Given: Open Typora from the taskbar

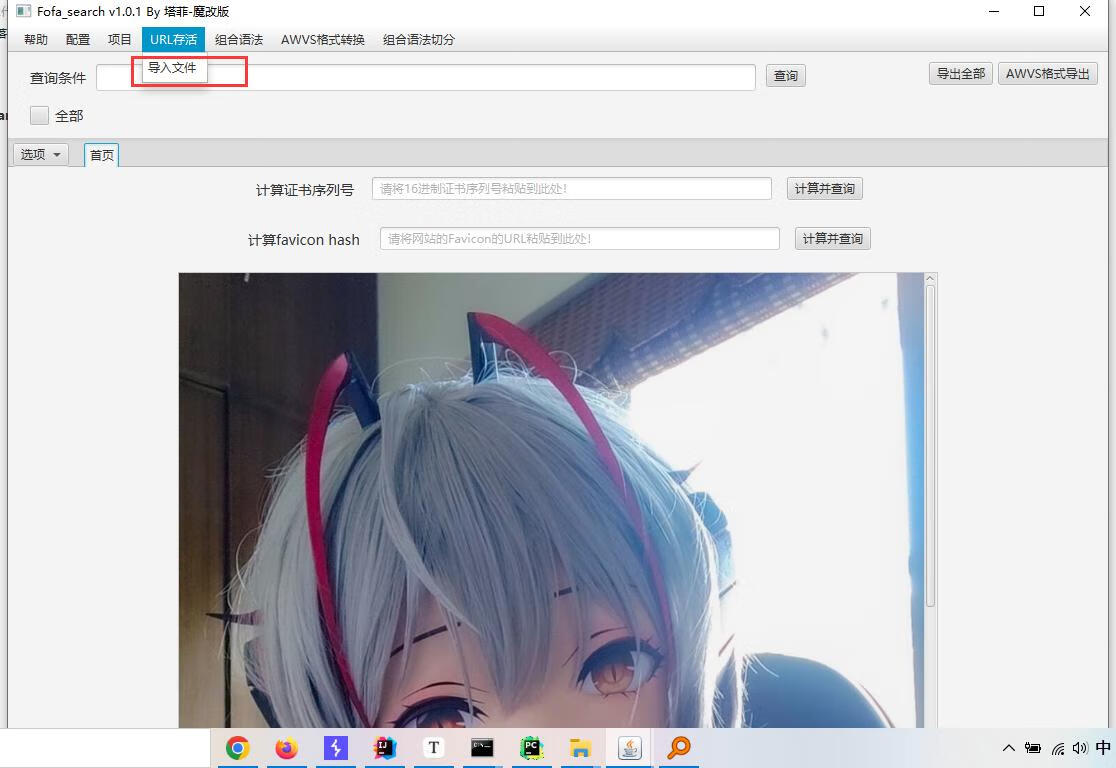Looking at the screenshot, I should [x=433, y=748].
